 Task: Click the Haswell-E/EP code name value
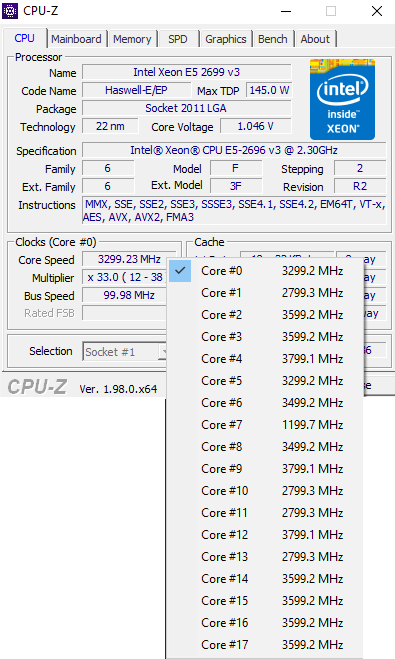point(136,90)
